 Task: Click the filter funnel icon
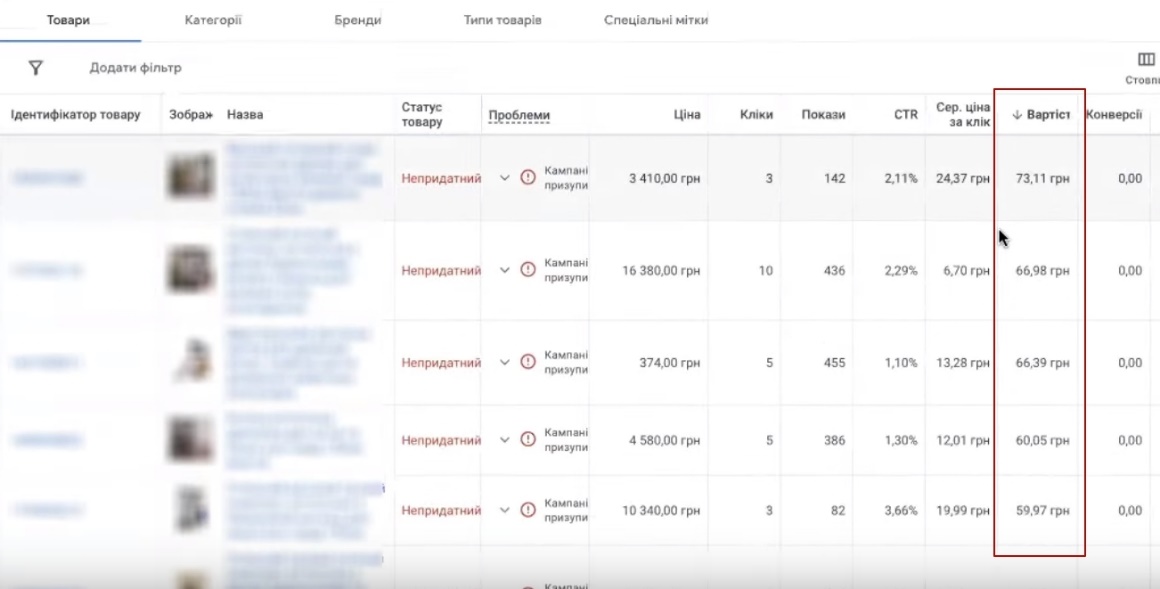click(x=36, y=68)
